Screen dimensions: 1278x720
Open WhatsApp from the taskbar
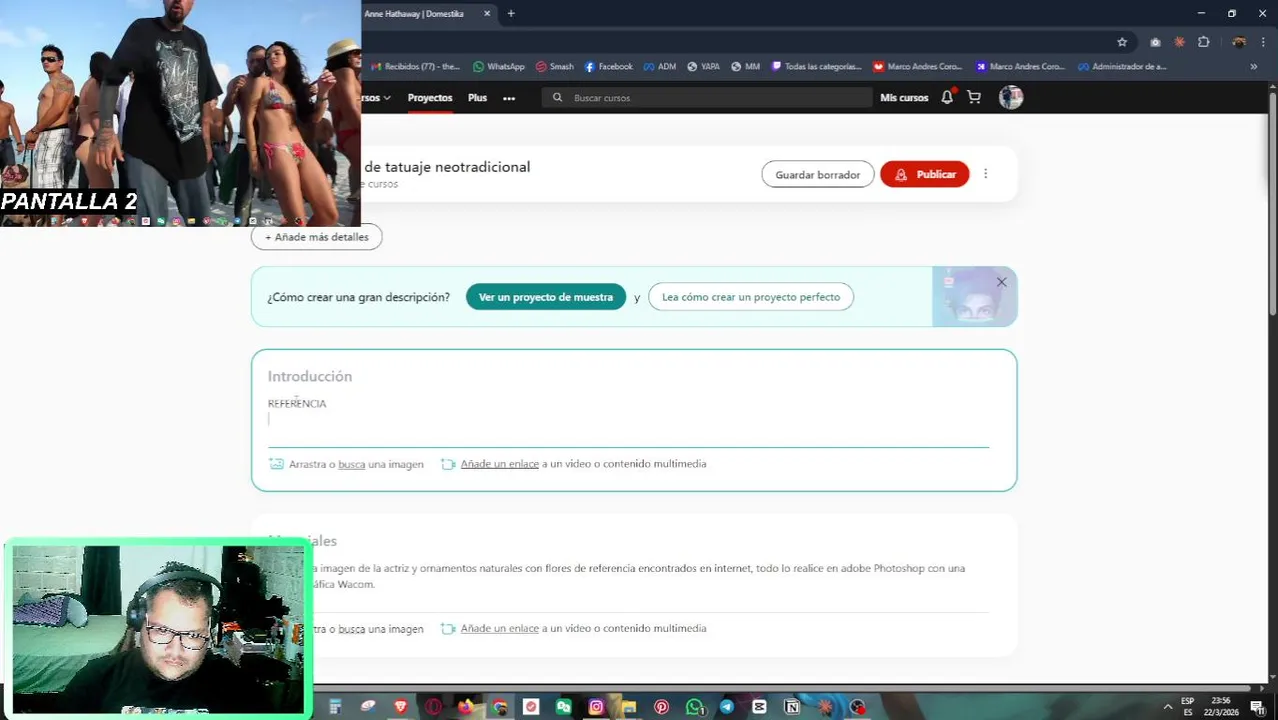[x=695, y=707]
